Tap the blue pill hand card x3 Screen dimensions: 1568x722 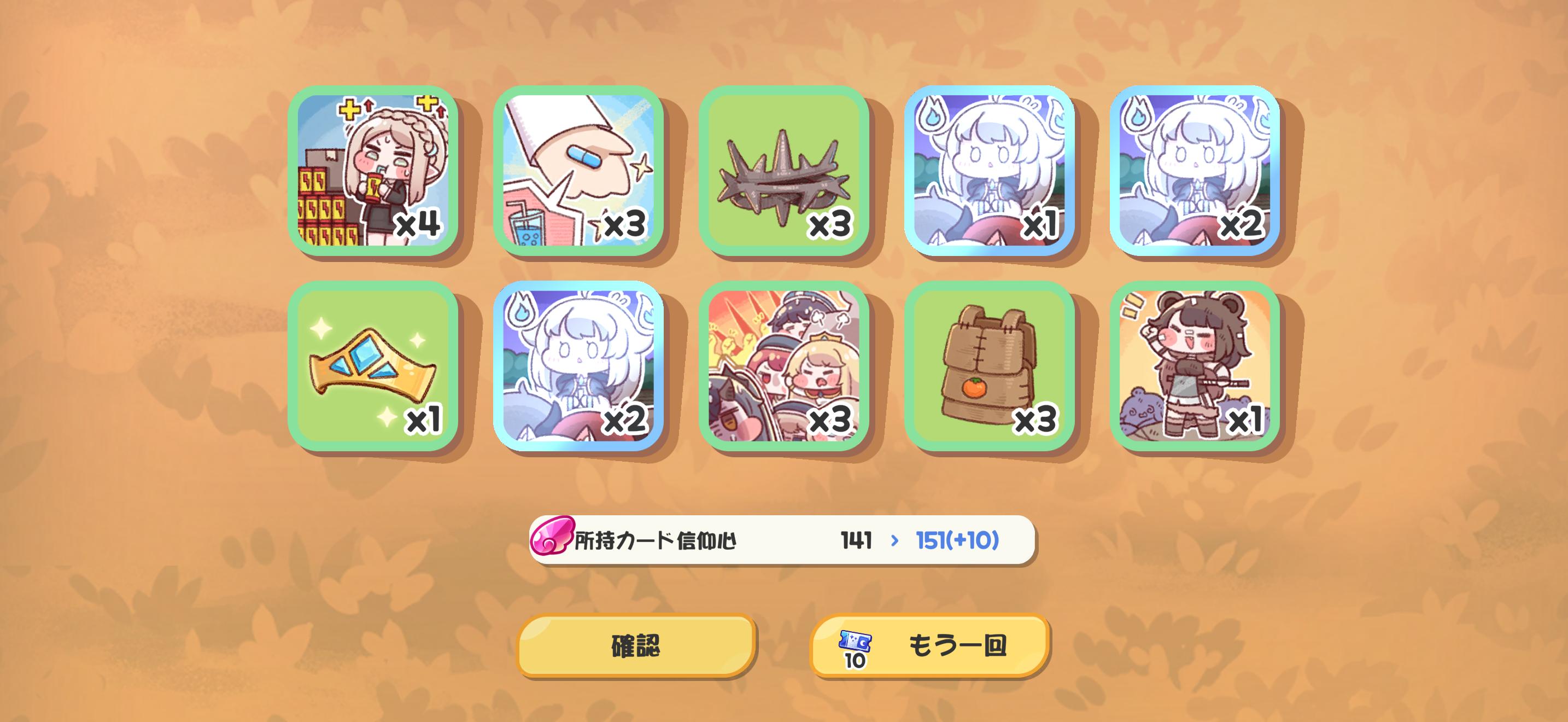coord(578,171)
